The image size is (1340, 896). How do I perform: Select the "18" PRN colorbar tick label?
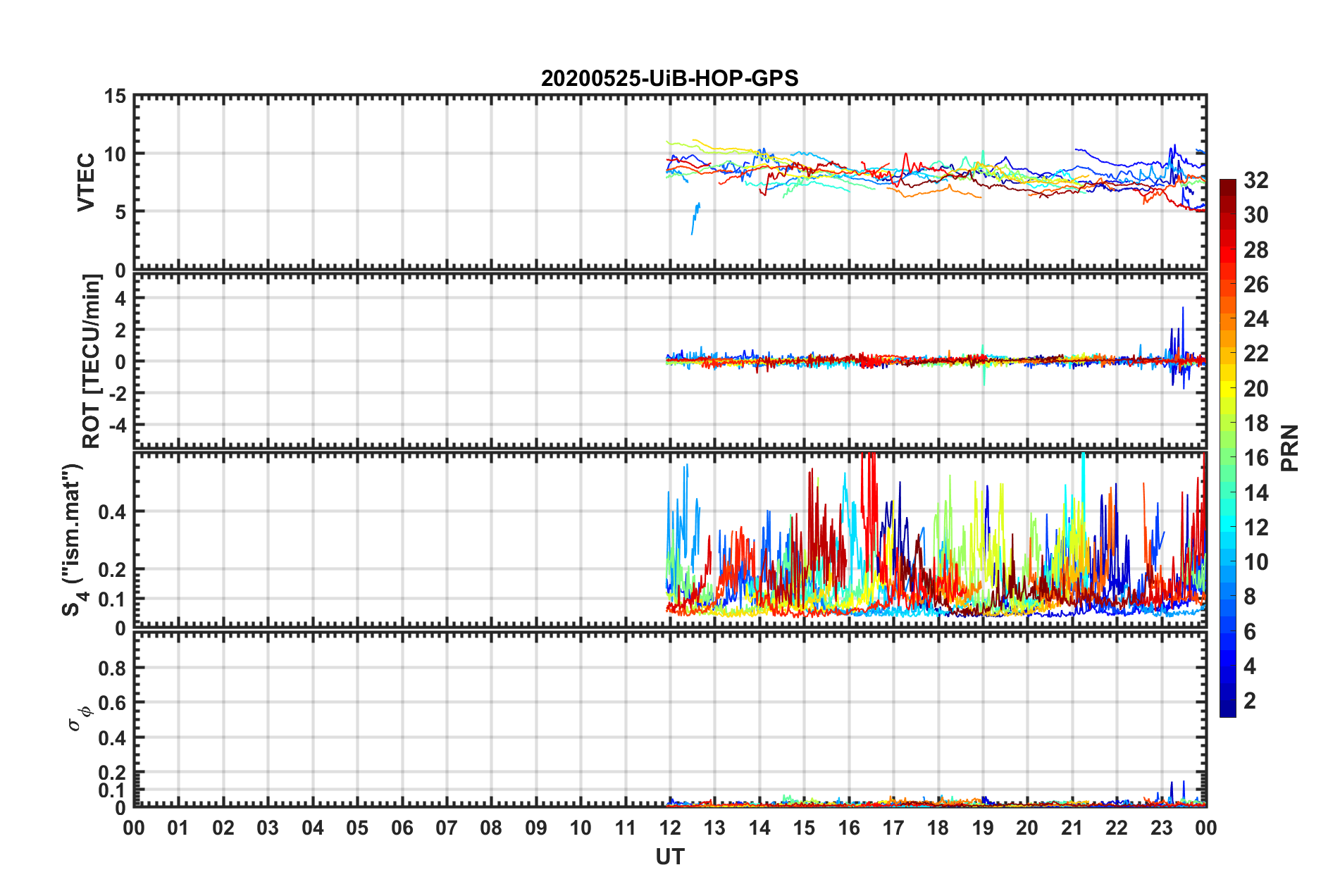[x=1255, y=423]
